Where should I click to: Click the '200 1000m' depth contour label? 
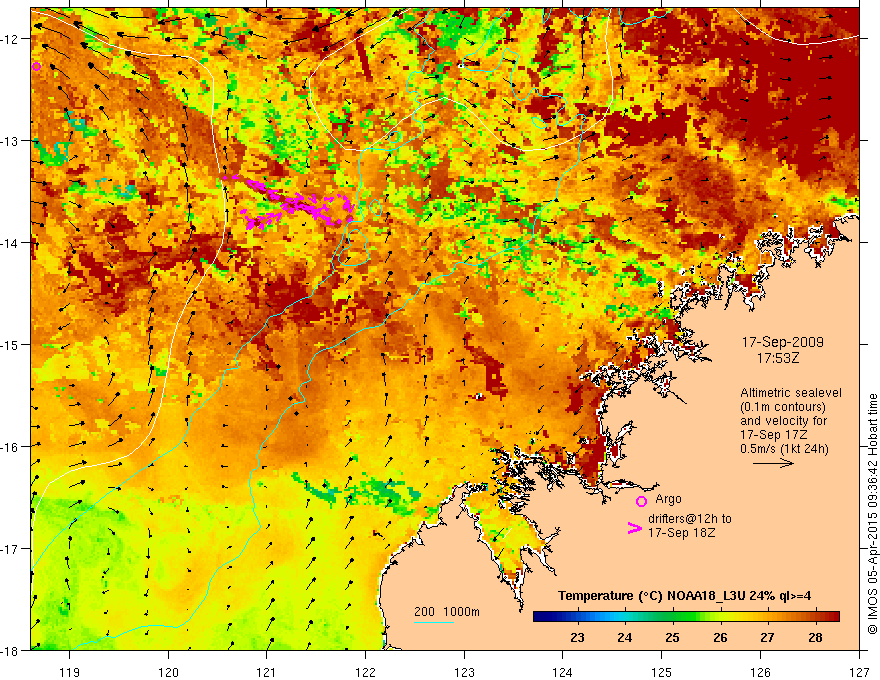tap(447, 612)
